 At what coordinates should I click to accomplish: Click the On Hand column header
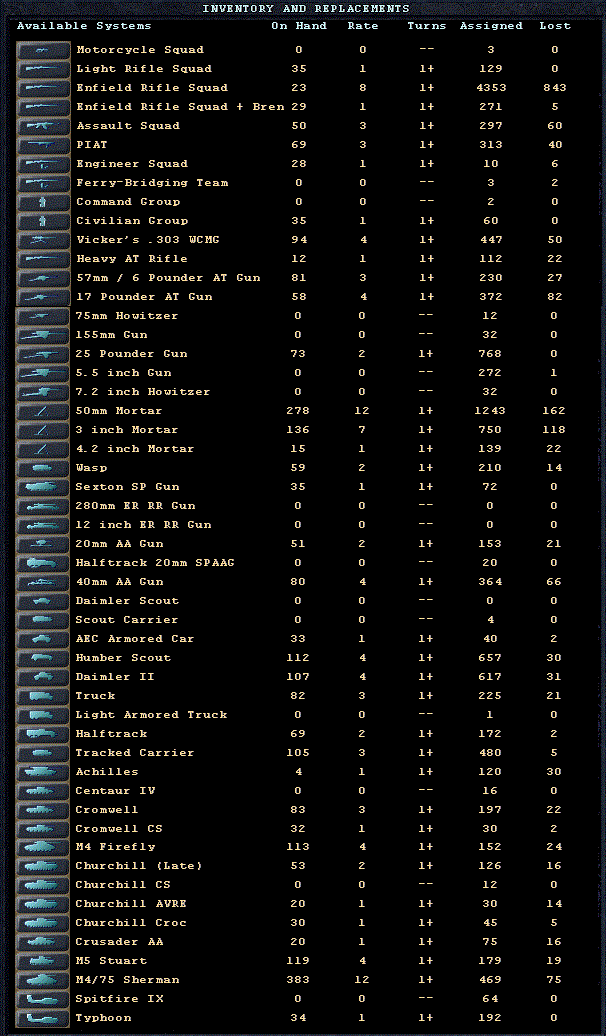click(299, 26)
